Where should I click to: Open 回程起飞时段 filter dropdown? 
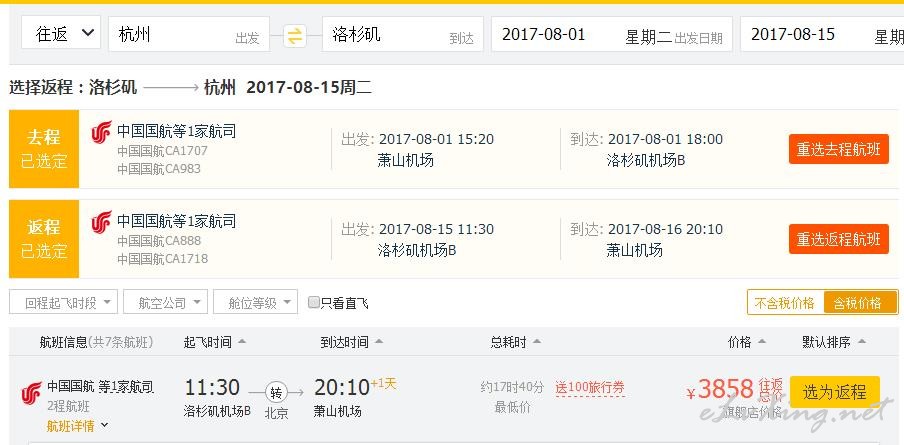click(x=63, y=302)
